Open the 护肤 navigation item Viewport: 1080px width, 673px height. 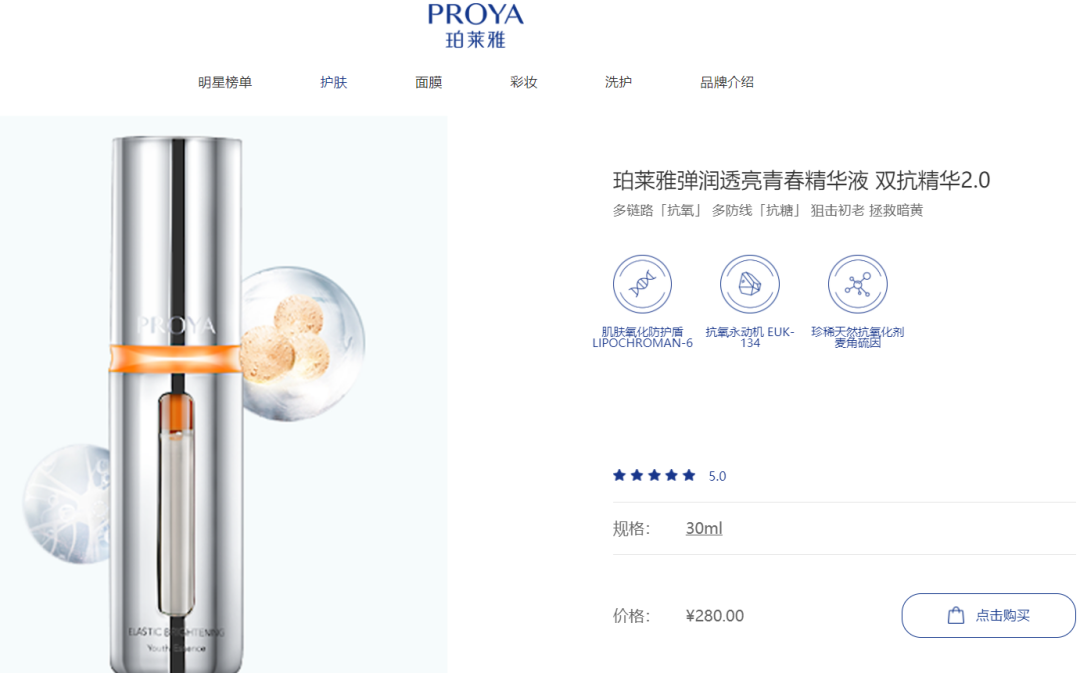(333, 83)
